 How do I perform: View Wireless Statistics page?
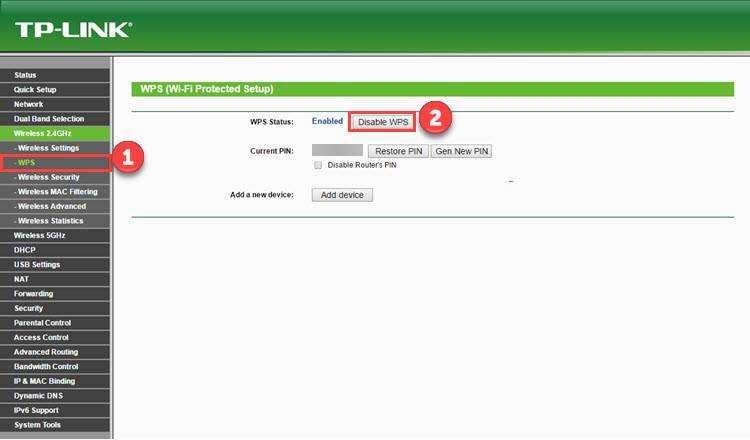55,221
